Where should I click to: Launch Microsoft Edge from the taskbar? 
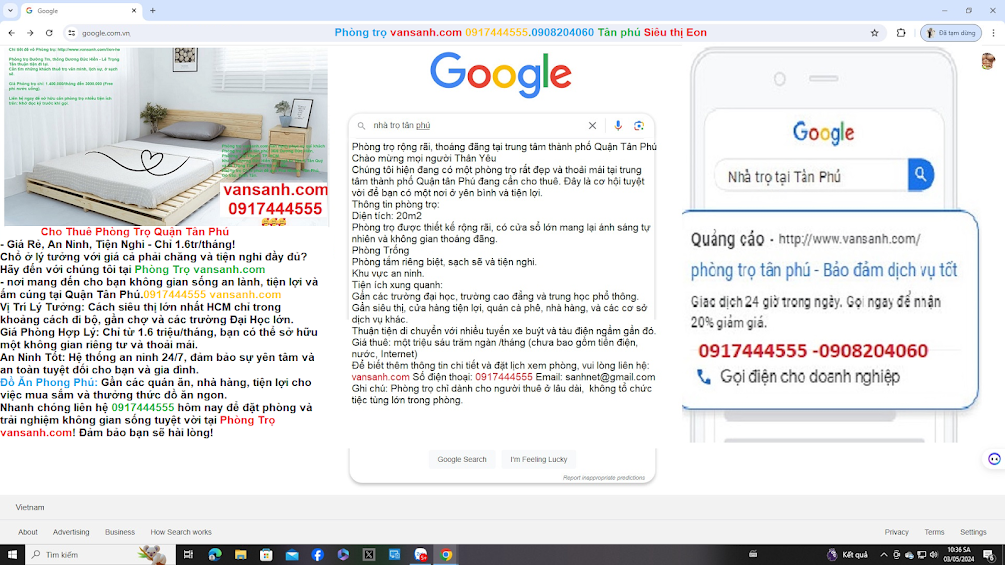[x=215, y=555]
